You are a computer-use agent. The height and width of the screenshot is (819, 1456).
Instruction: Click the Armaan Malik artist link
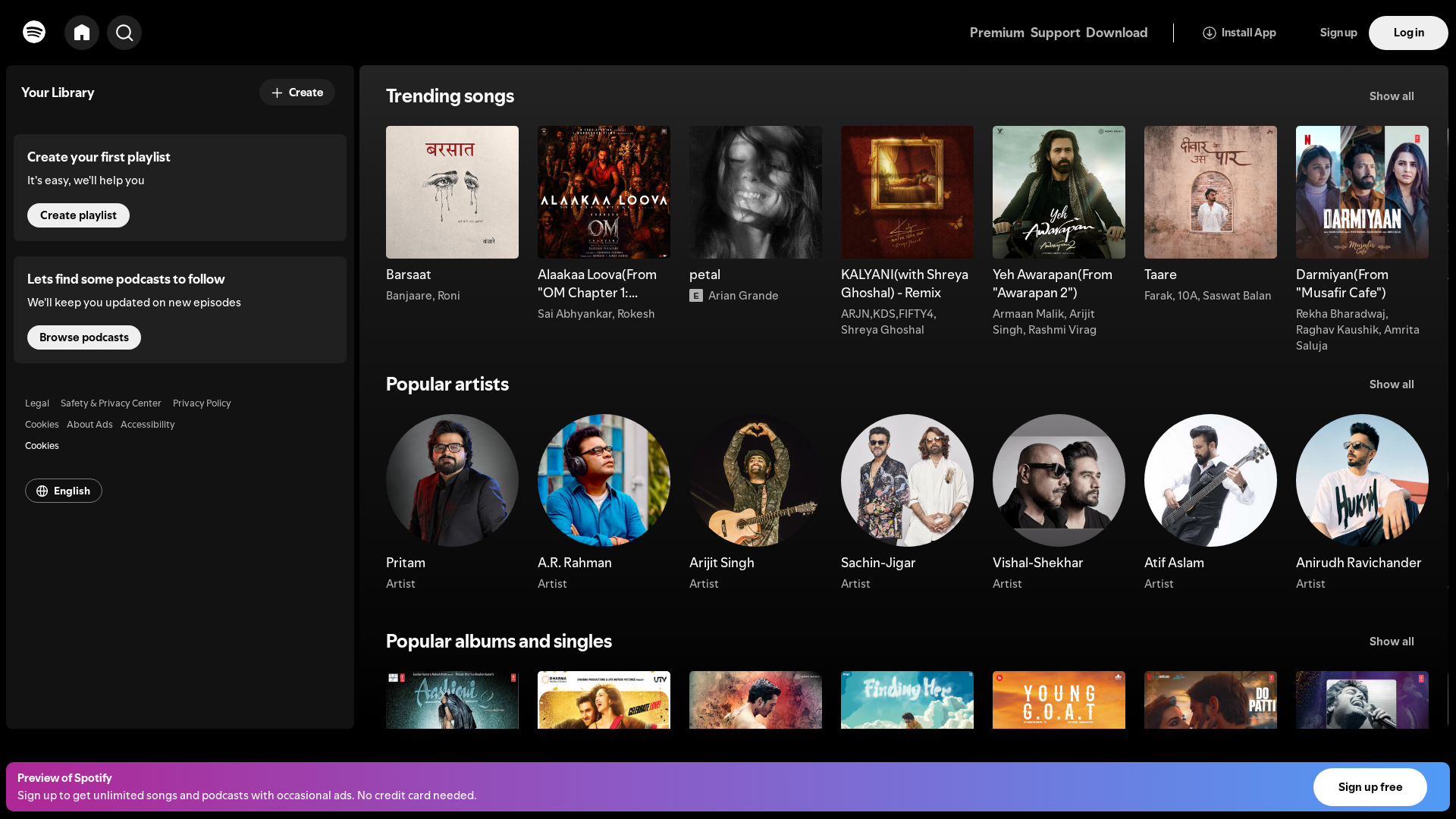click(x=1028, y=314)
